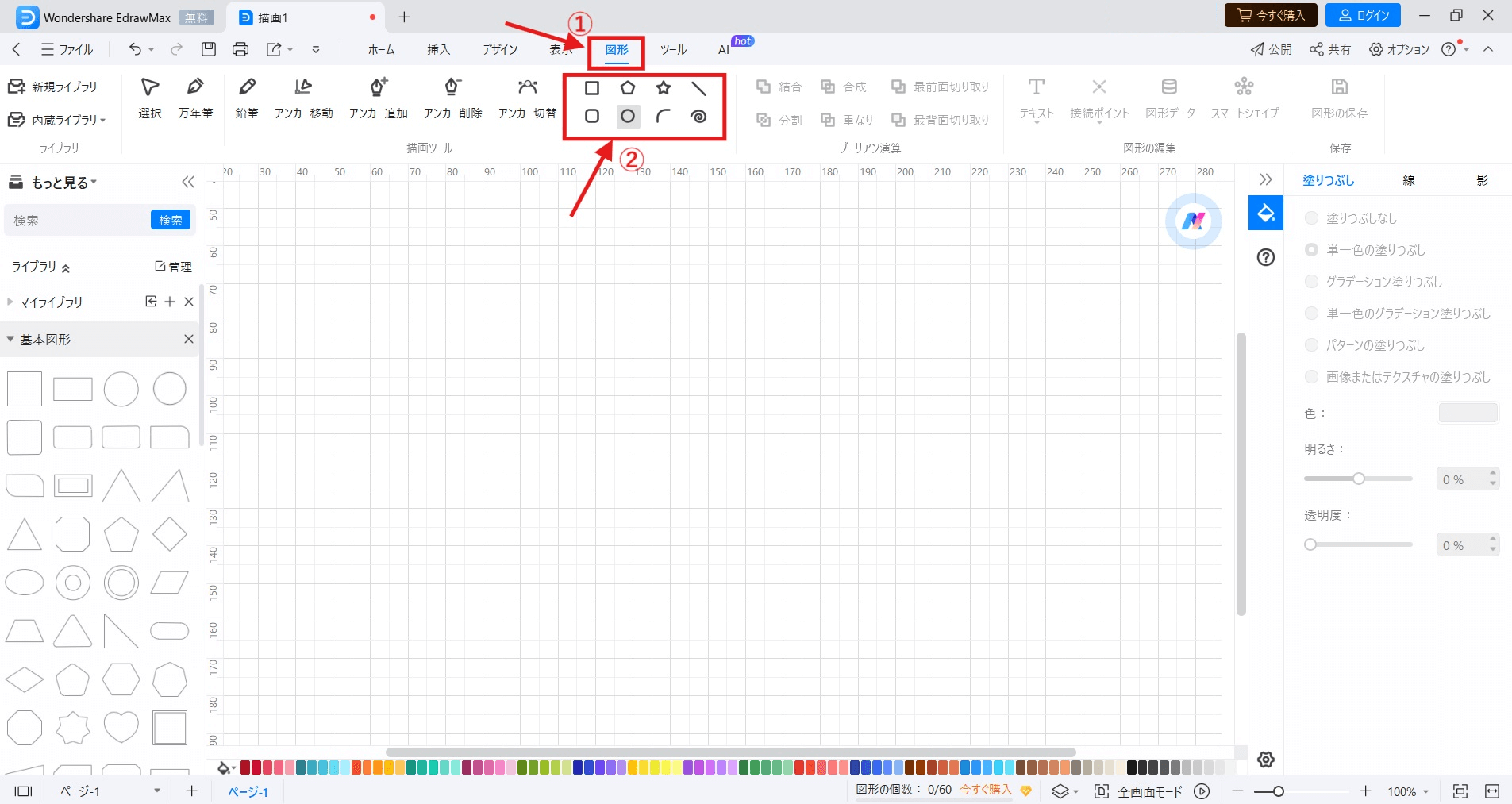Switch to the 線 properties tab
Image resolution: width=1512 pixels, height=804 pixels.
(1409, 180)
